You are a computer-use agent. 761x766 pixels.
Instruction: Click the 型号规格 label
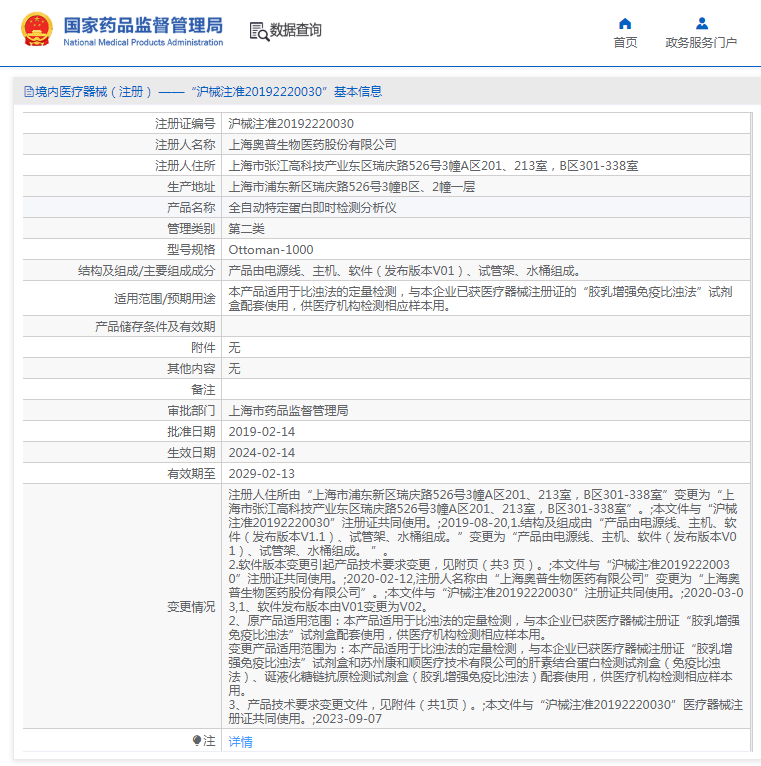(191, 250)
